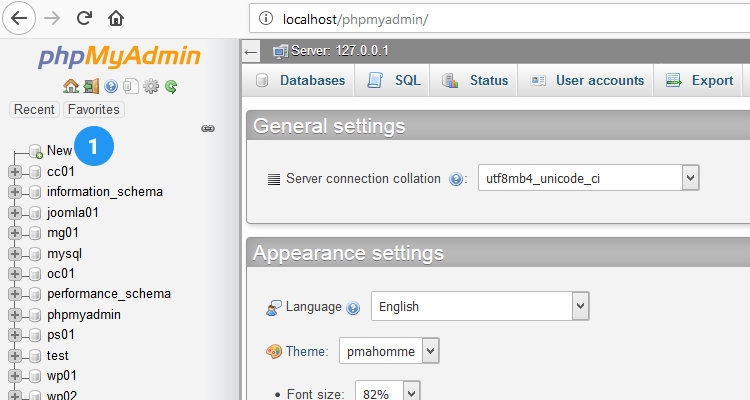This screenshot has height=400, width=750.
Task: Click the phpMyAdmin logo
Action: coord(119,56)
